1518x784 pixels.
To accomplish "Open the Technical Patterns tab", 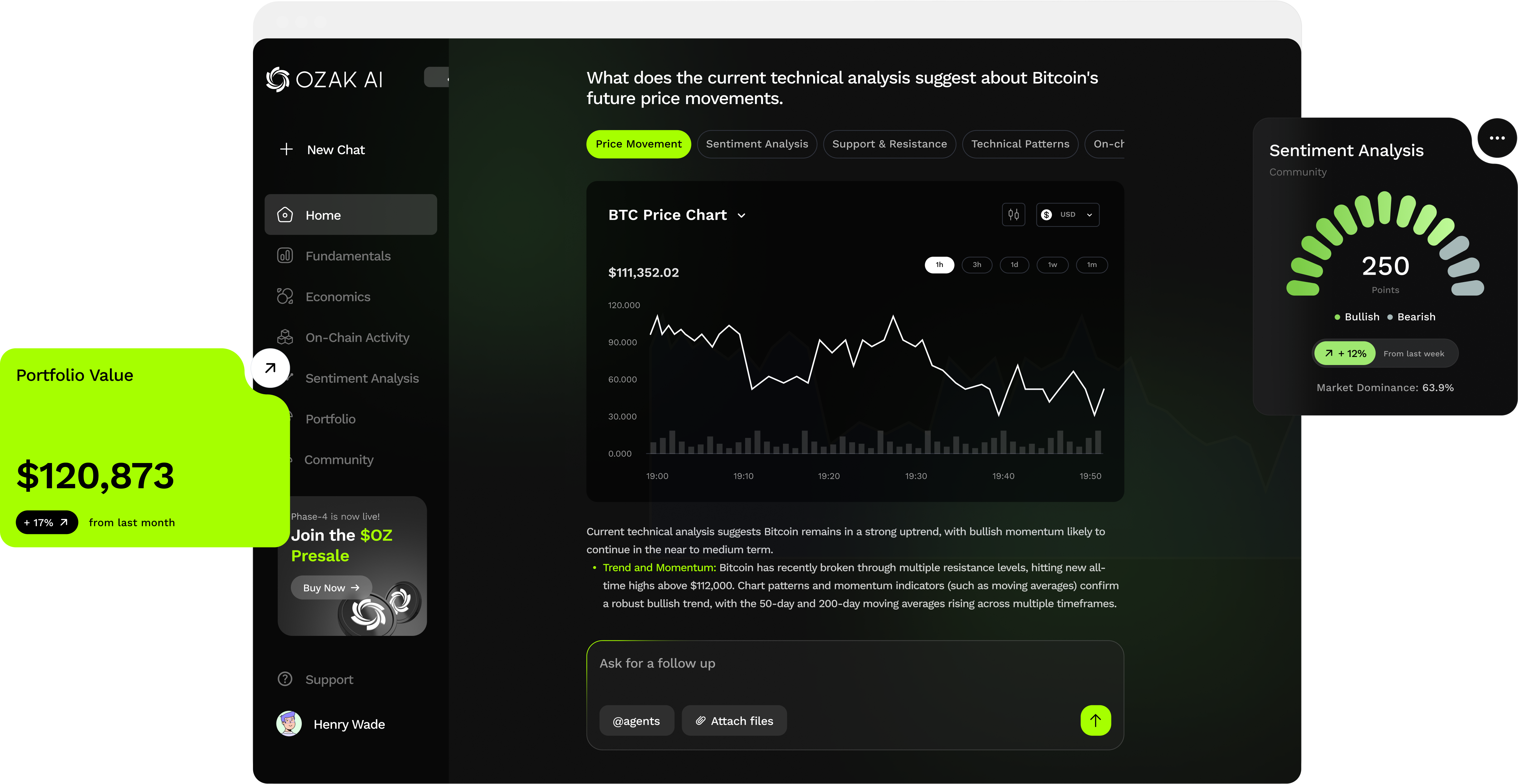I will pos(1019,144).
